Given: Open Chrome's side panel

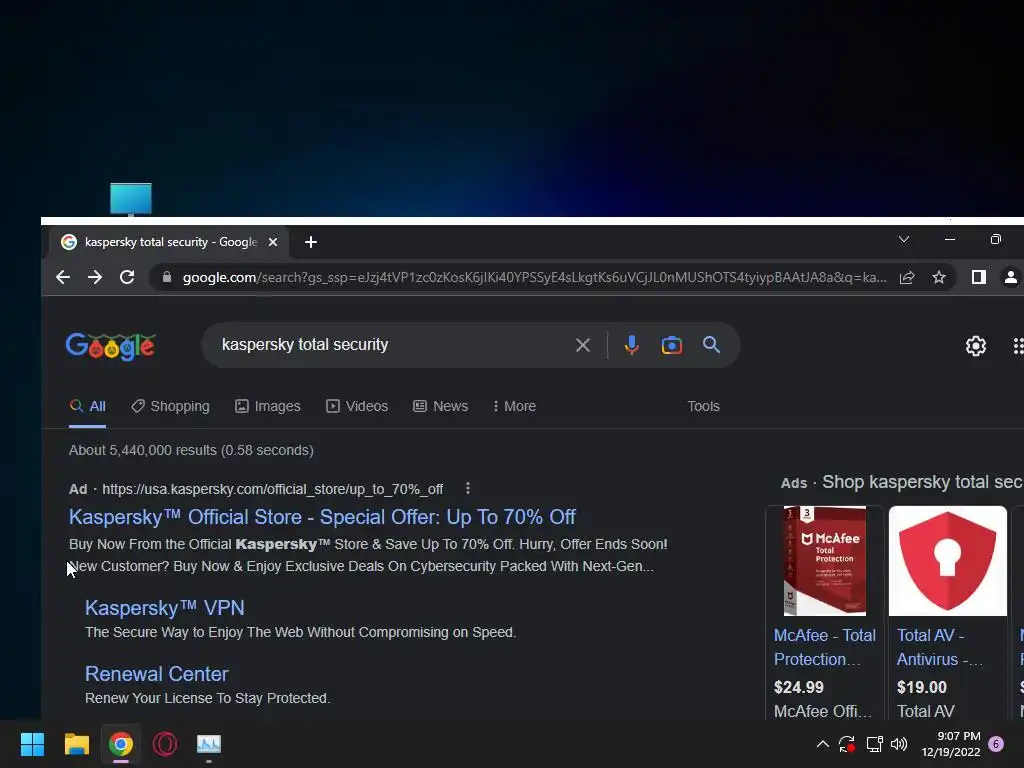Looking at the screenshot, I should [978, 278].
